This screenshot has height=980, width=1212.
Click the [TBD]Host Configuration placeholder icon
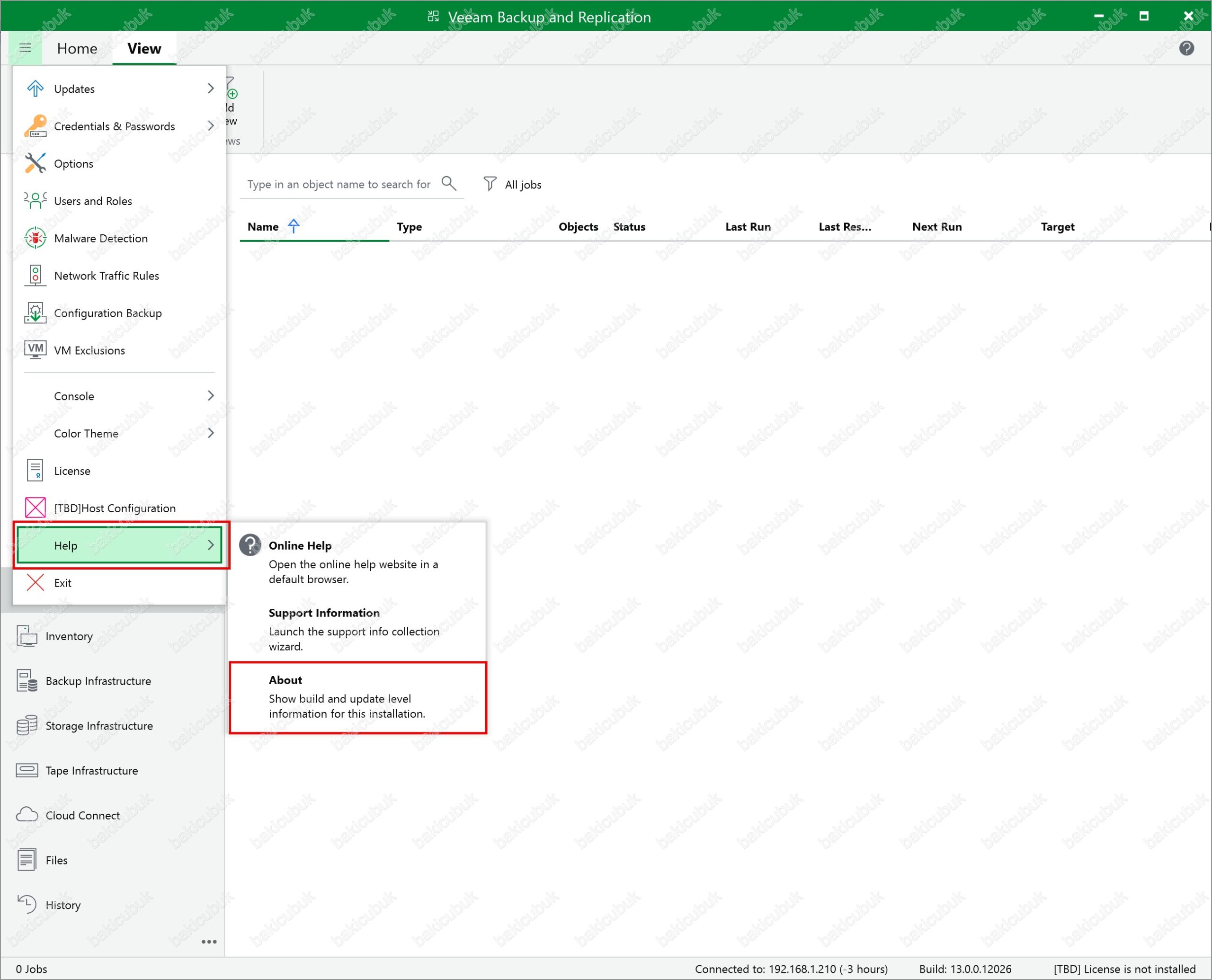(35, 508)
